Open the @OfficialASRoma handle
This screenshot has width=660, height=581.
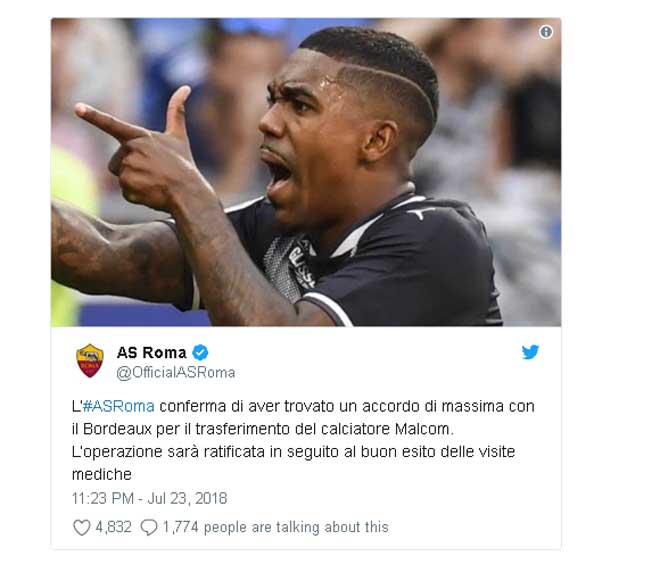(x=176, y=373)
